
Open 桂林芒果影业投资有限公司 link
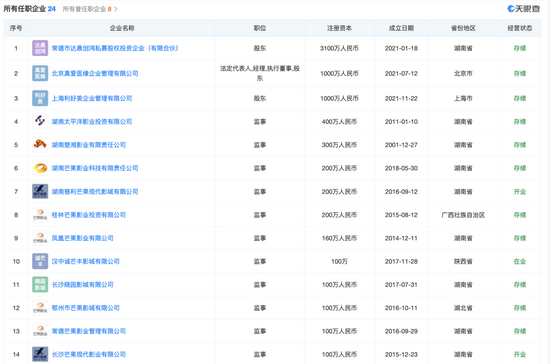(x=89, y=215)
